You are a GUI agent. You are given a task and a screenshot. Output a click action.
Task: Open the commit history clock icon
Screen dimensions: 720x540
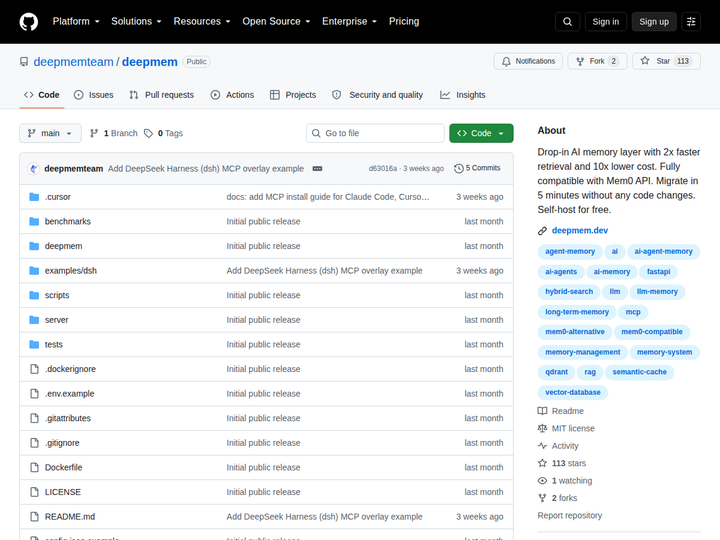click(x=459, y=169)
